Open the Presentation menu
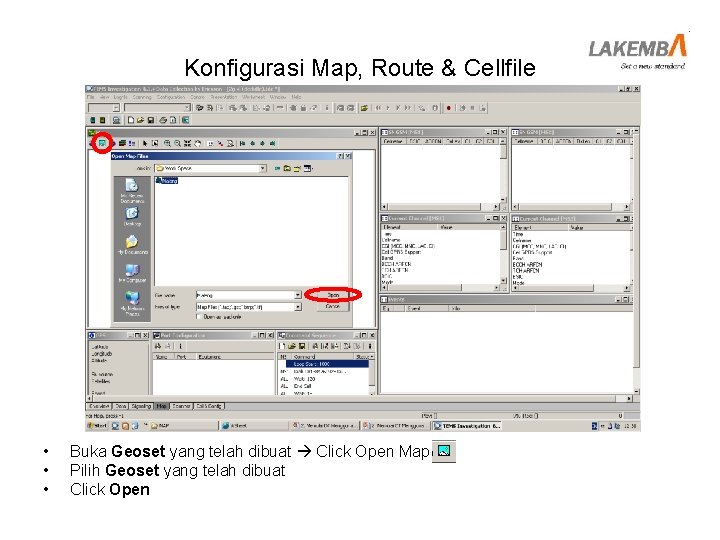Screen dimensions: 720x540 point(224,97)
